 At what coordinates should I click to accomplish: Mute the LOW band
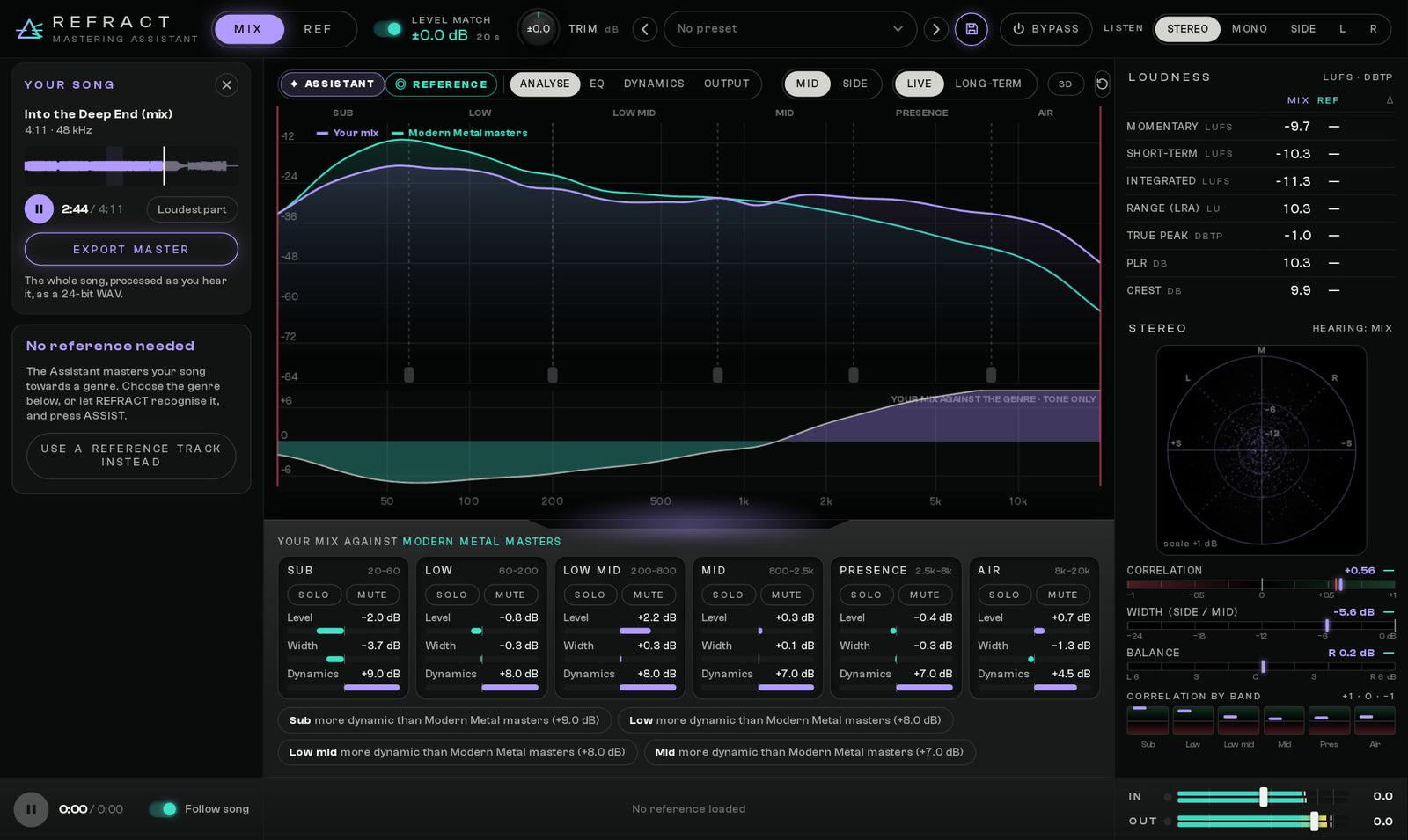pos(510,595)
